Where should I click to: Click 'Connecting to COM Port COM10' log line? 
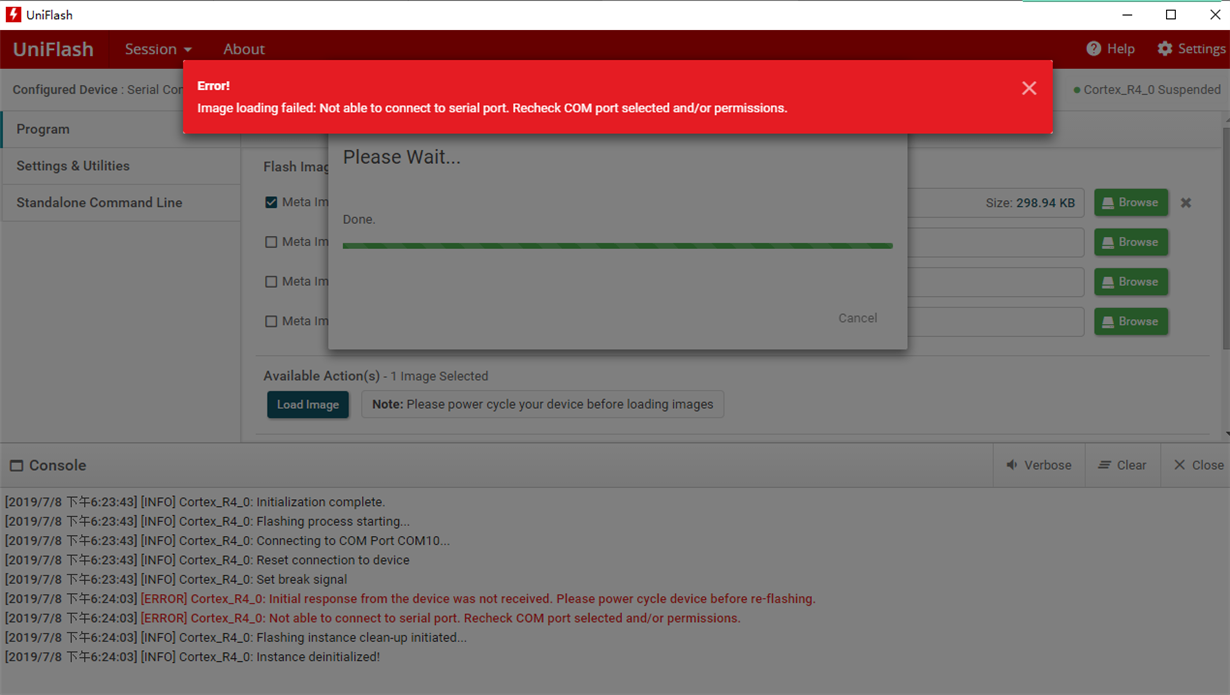227,541
